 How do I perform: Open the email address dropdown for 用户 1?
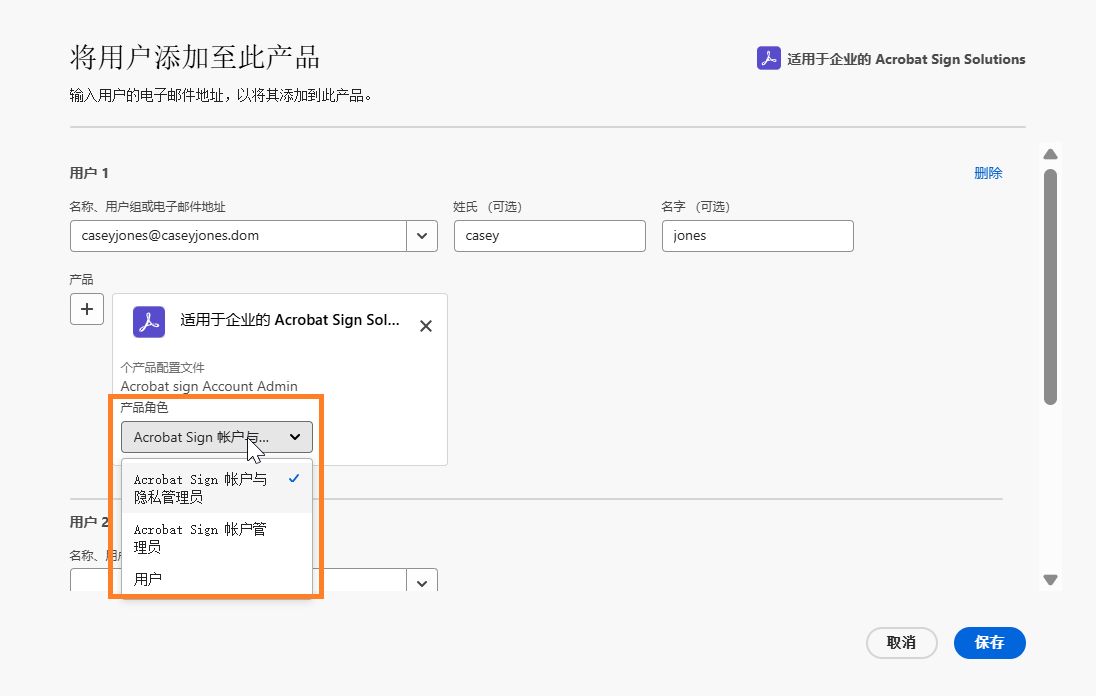pos(421,236)
